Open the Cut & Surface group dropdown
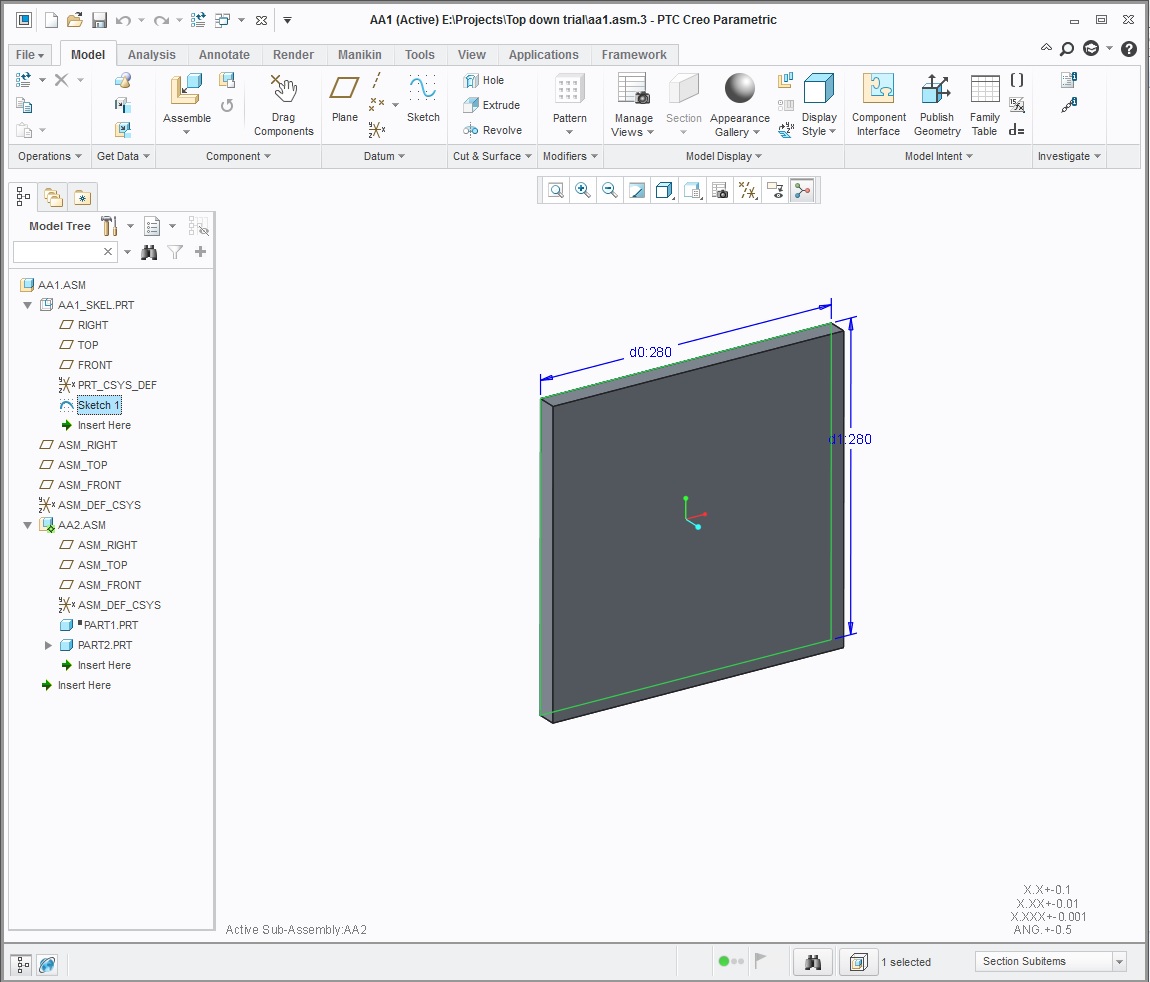Image resolution: width=1150 pixels, height=982 pixels. tap(492, 156)
